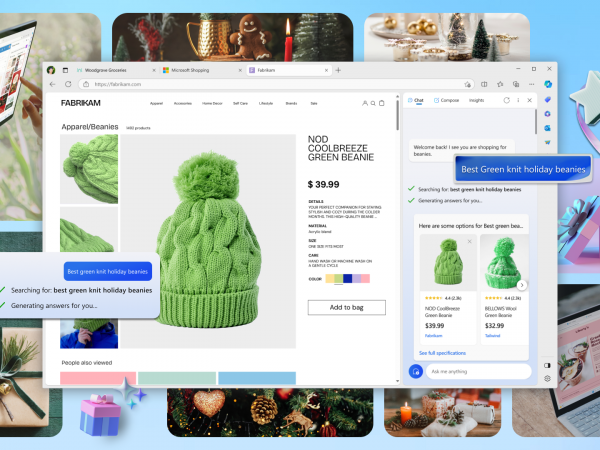600x450 pixels.
Task: Switch to the Compose tab in Copilot
Action: point(446,100)
